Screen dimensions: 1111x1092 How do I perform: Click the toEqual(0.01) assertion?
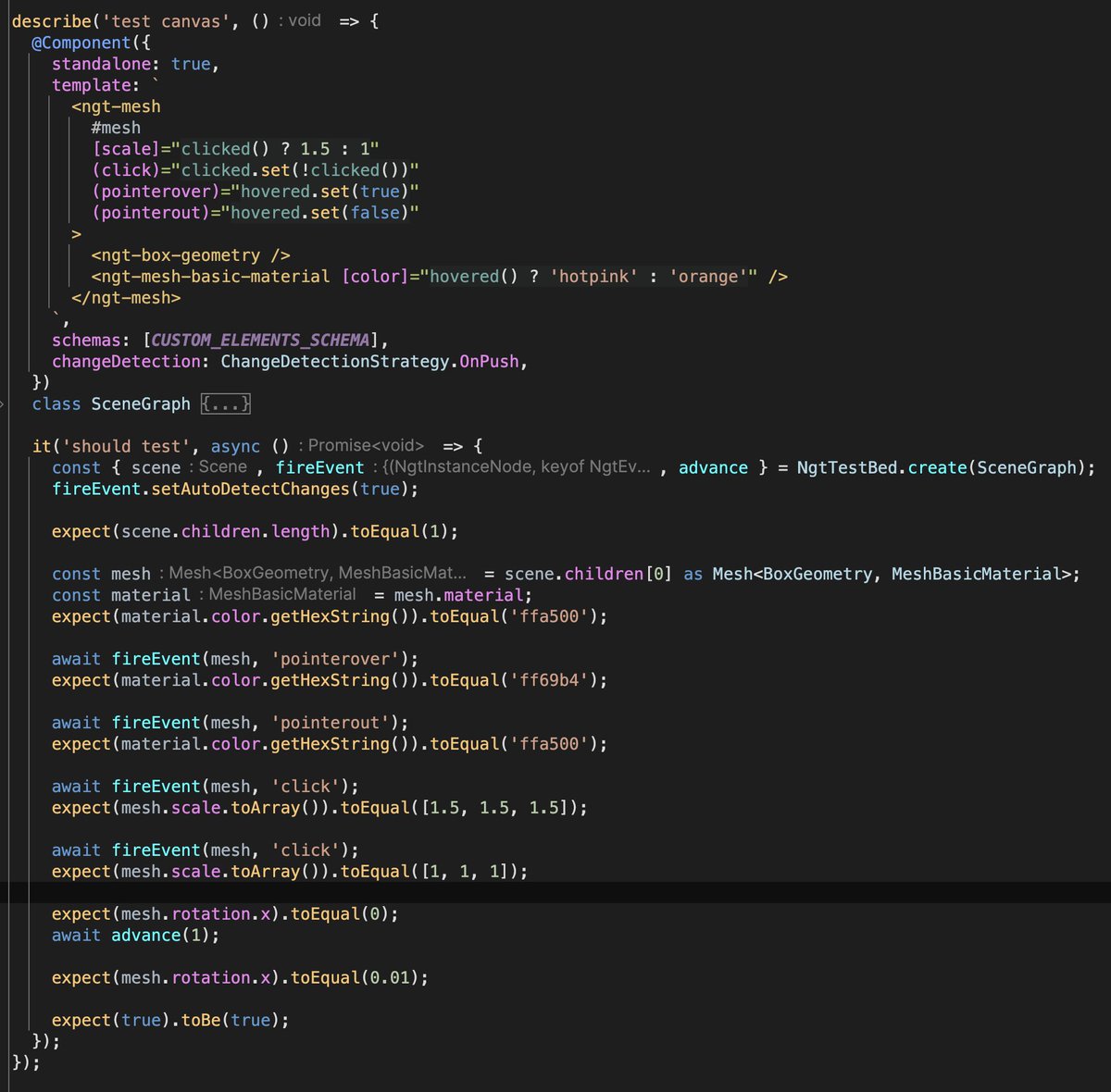[359, 979]
